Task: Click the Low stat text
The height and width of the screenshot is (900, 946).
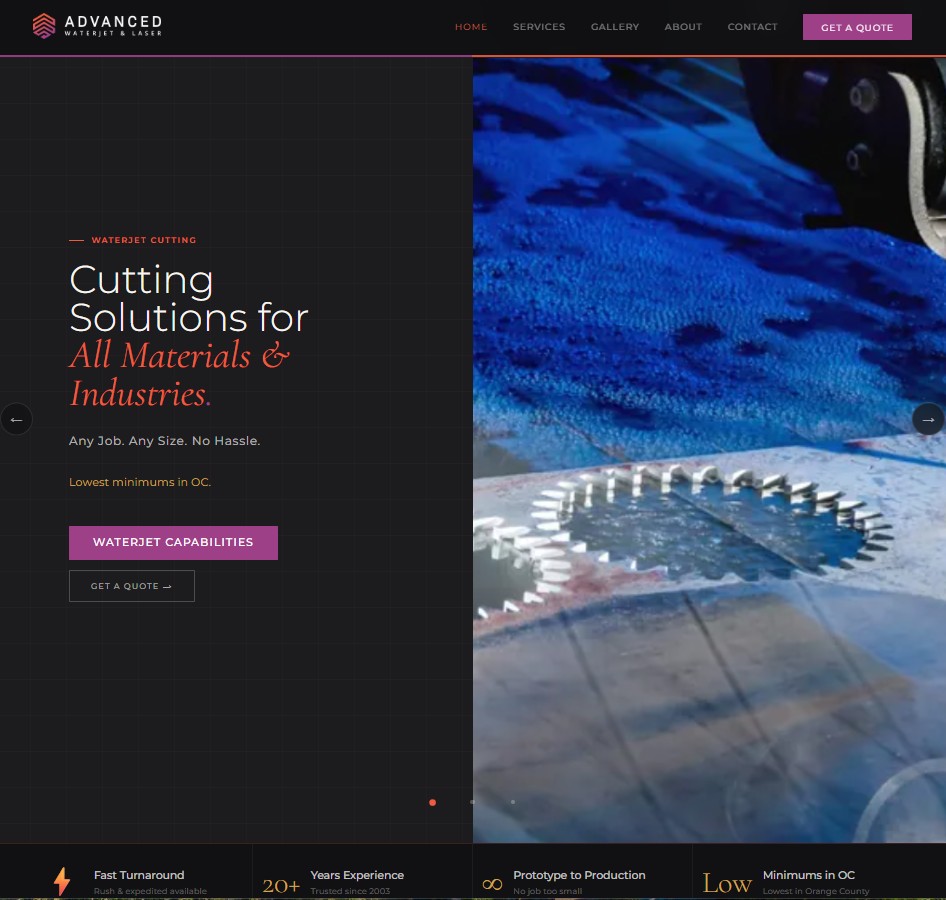Action: [727, 883]
